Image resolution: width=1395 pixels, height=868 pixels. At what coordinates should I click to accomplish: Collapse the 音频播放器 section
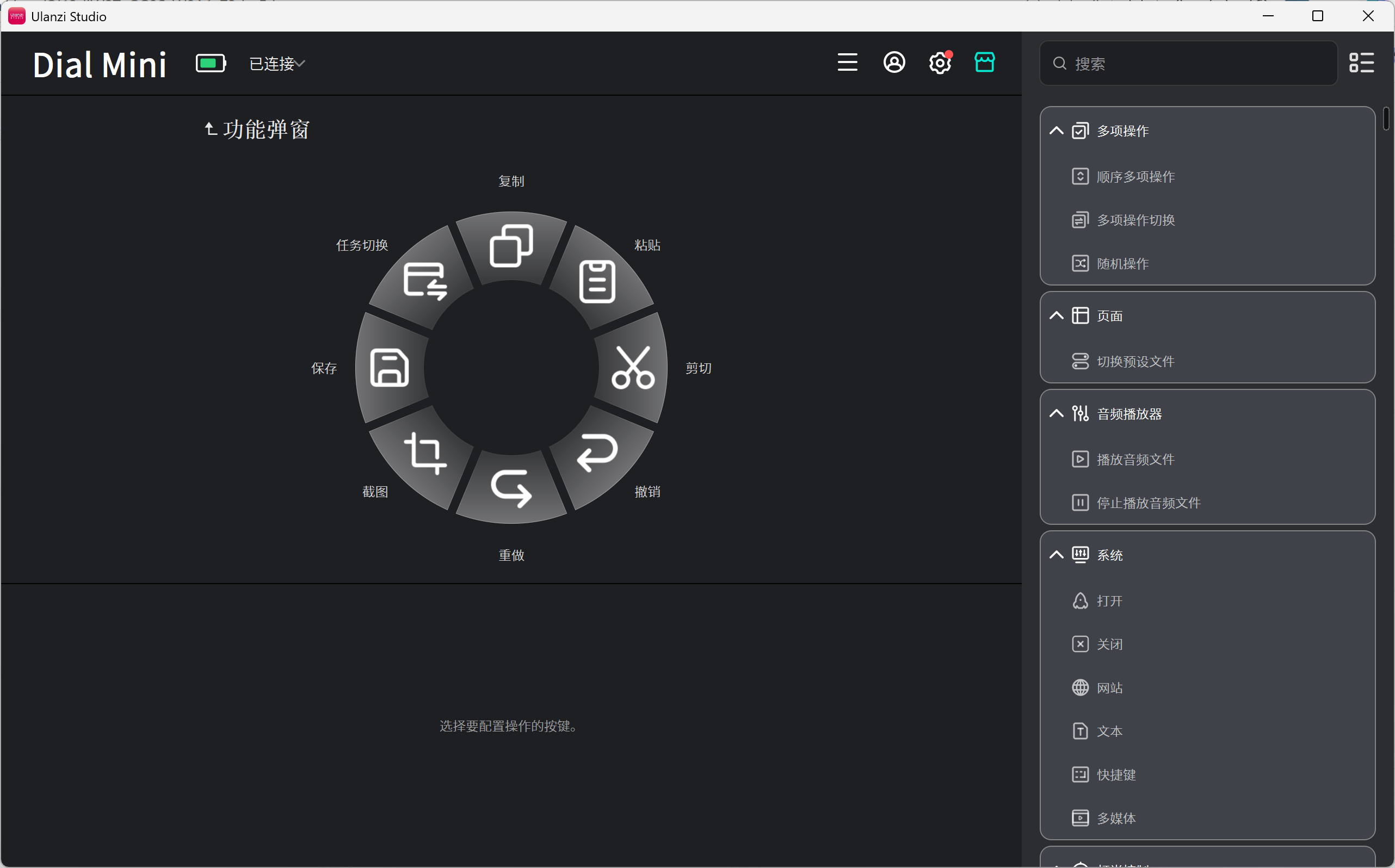(x=1056, y=414)
